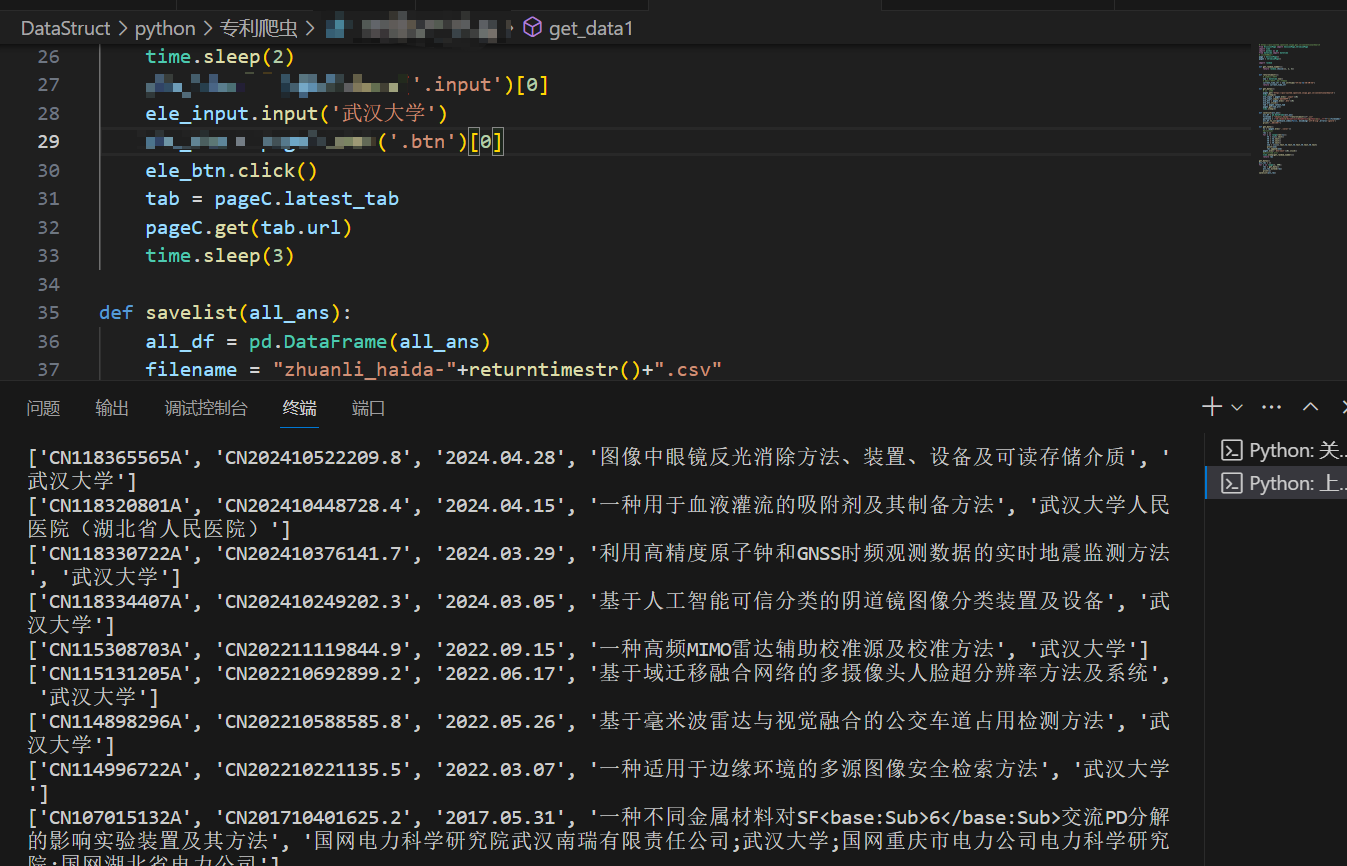
Task: Open the launch profile dropdown beside the plus
Action: (x=1237, y=408)
